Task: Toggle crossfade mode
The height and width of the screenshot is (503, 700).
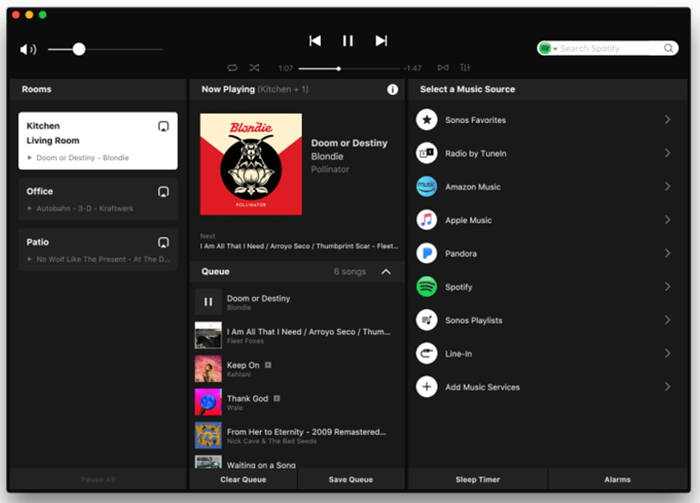Action: click(x=443, y=67)
